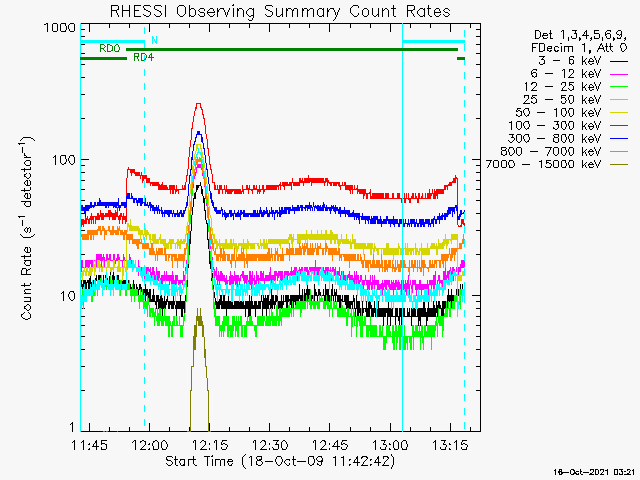The height and width of the screenshot is (480, 640).
Task: Click the '13:15' x-axis tick label
Action: pyautogui.click(x=450, y=445)
